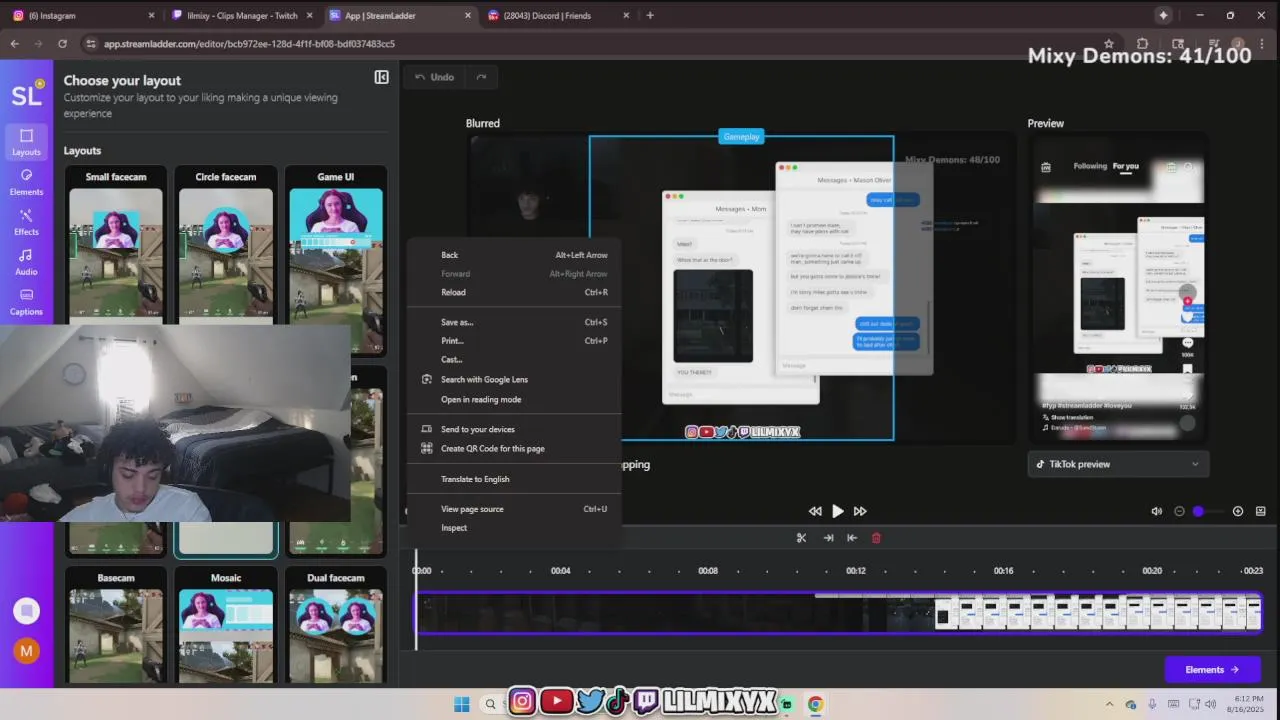Open the Windows Start menu
Image resolution: width=1280 pixels, height=720 pixels.
coord(461,704)
